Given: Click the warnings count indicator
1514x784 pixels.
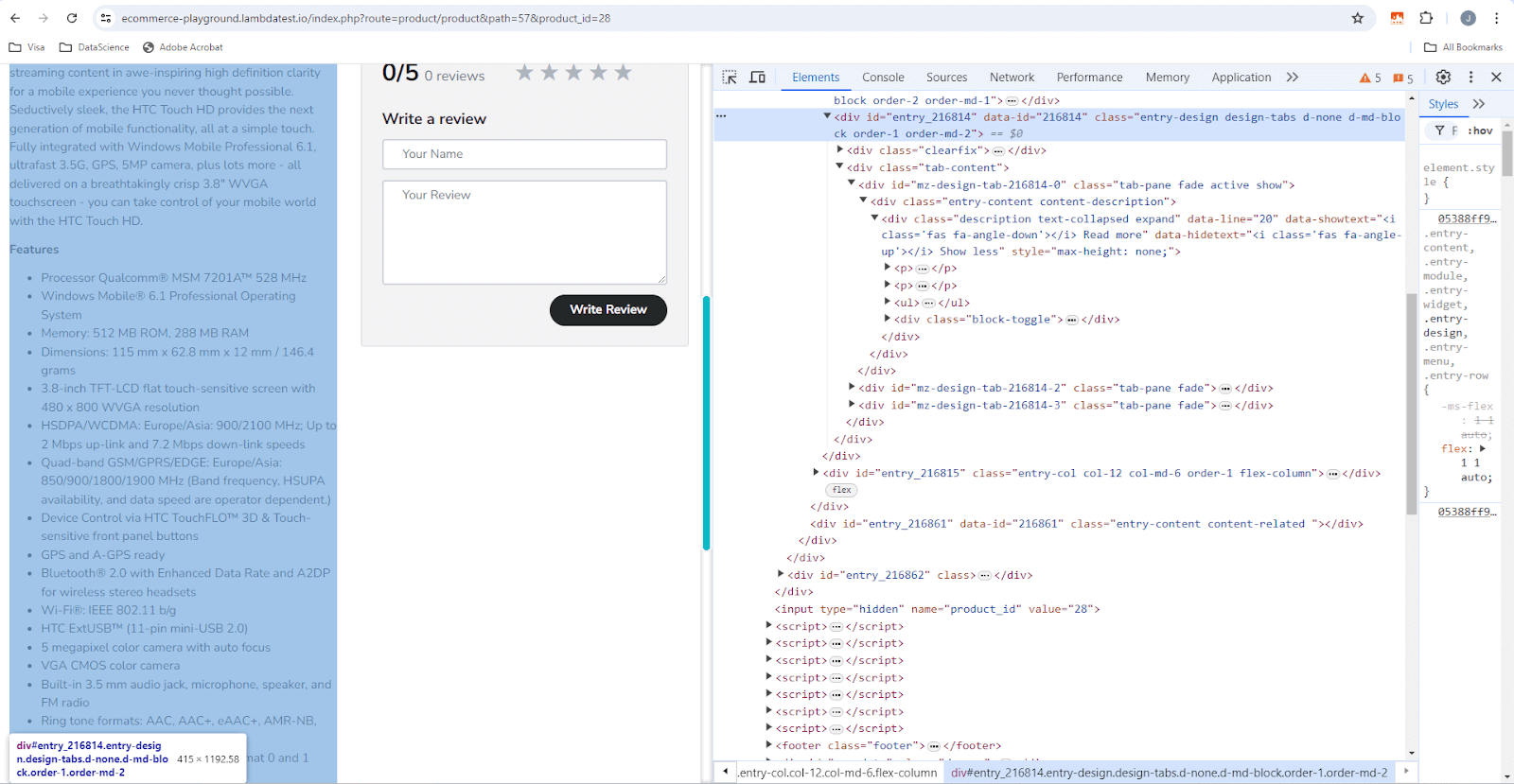Looking at the screenshot, I should point(1370,78).
